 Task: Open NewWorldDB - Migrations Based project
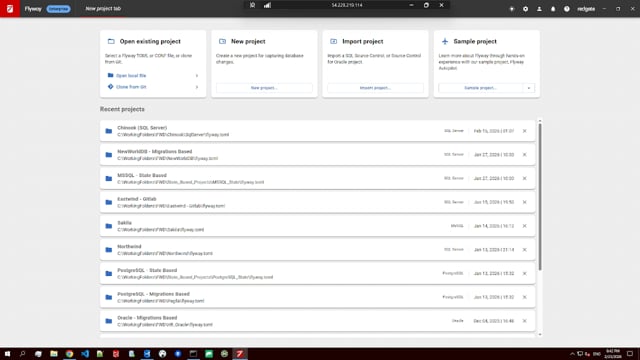point(317,155)
